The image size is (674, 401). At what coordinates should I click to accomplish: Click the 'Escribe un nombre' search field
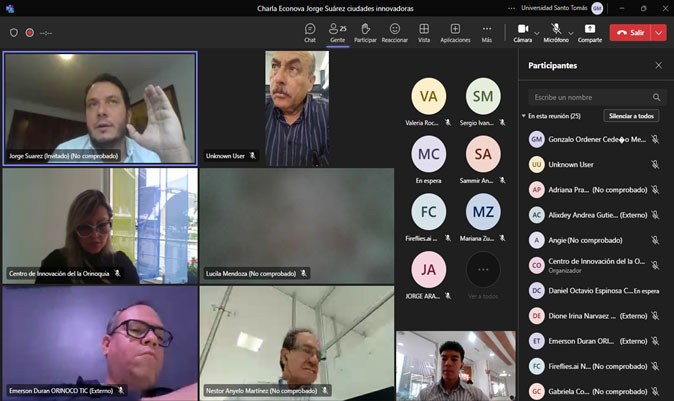coord(590,97)
